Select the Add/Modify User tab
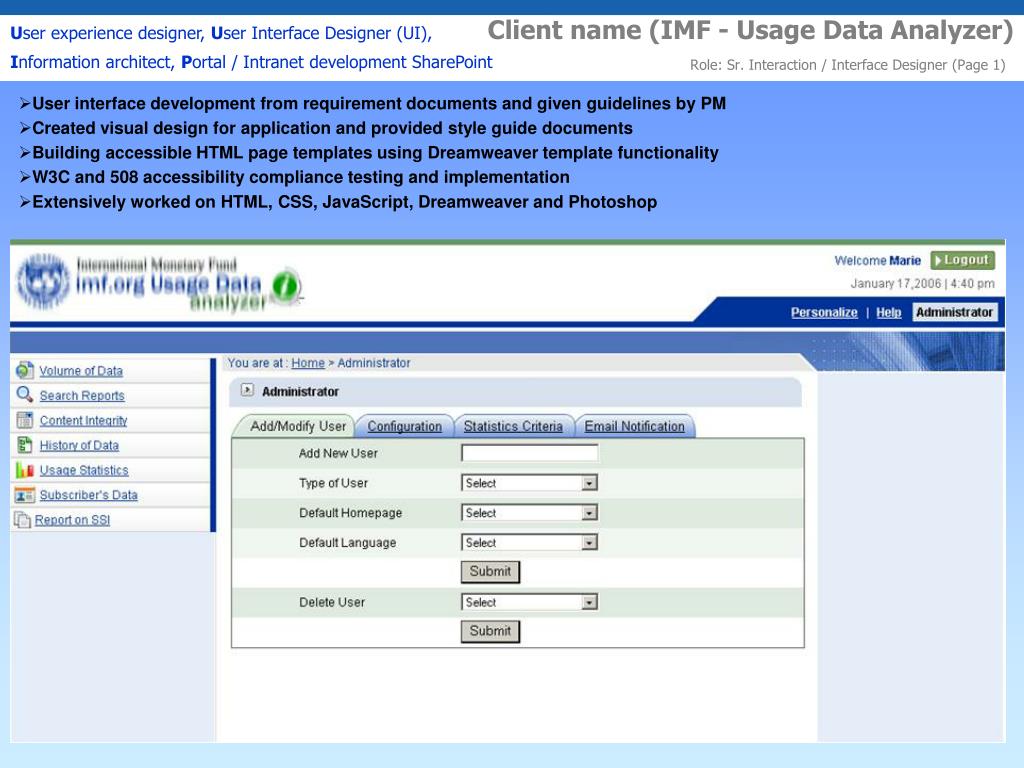The width and height of the screenshot is (1024, 768). (298, 426)
